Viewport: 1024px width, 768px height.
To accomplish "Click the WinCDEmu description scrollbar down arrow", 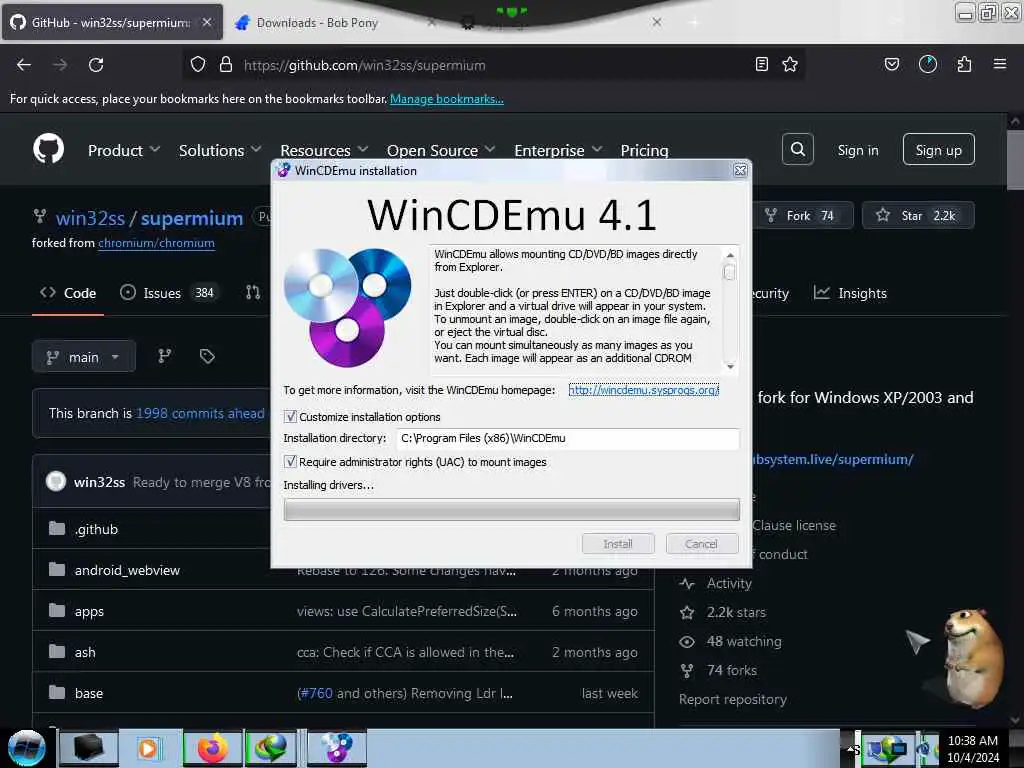I will tap(730, 366).
